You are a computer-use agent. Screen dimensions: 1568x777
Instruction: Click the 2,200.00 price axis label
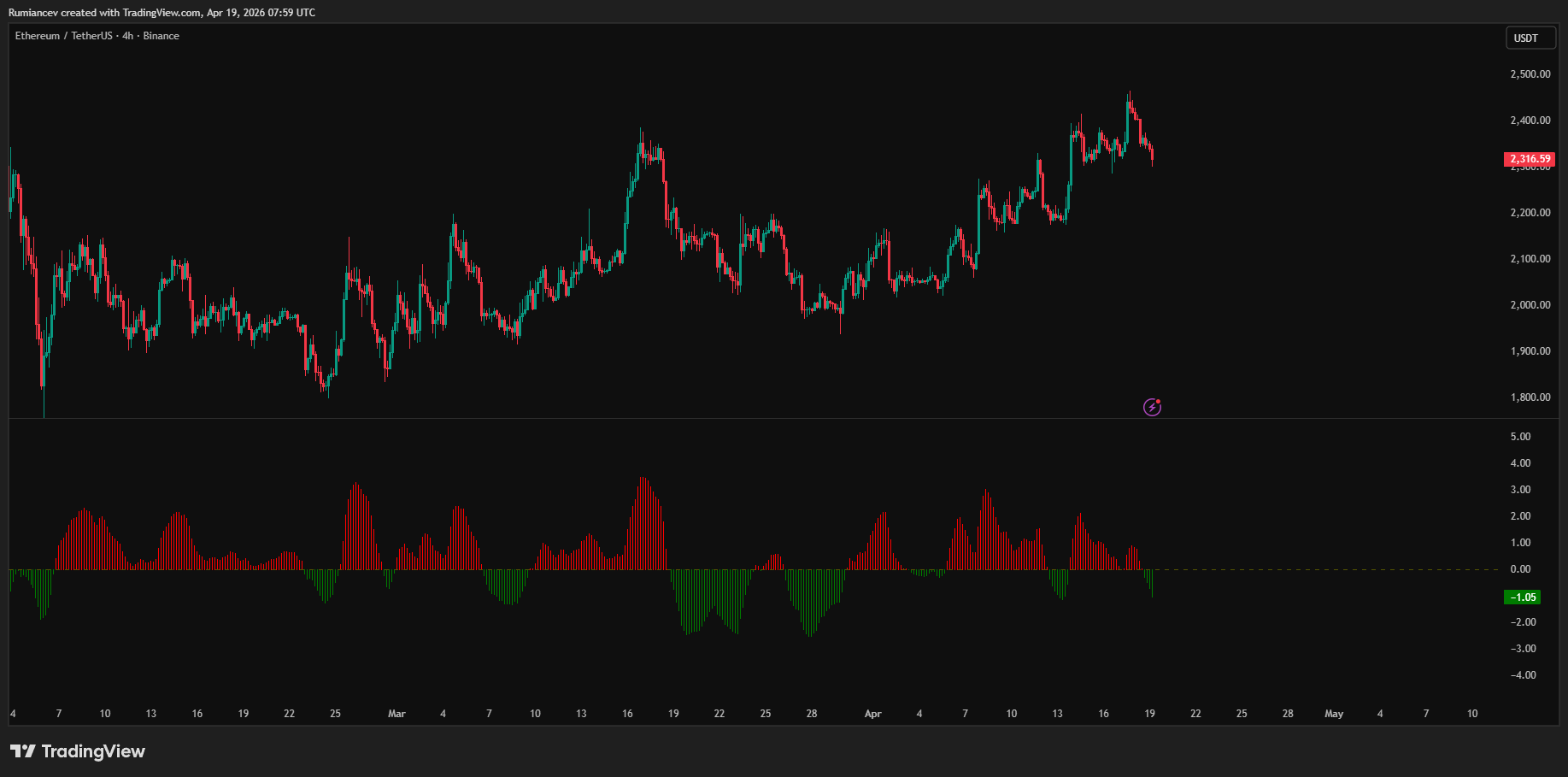pos(1530,213)
